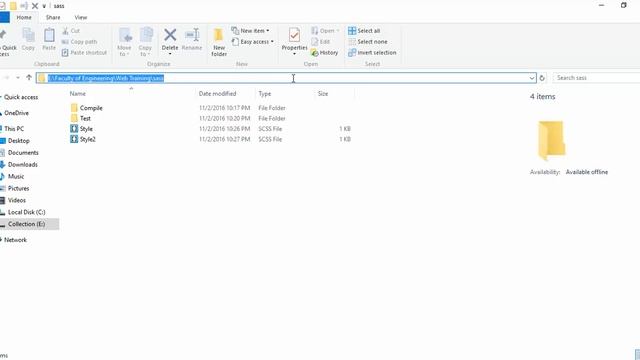Open the Move to menu
Image resolution: width=640 pixels, height=360 pixels.
124,42
